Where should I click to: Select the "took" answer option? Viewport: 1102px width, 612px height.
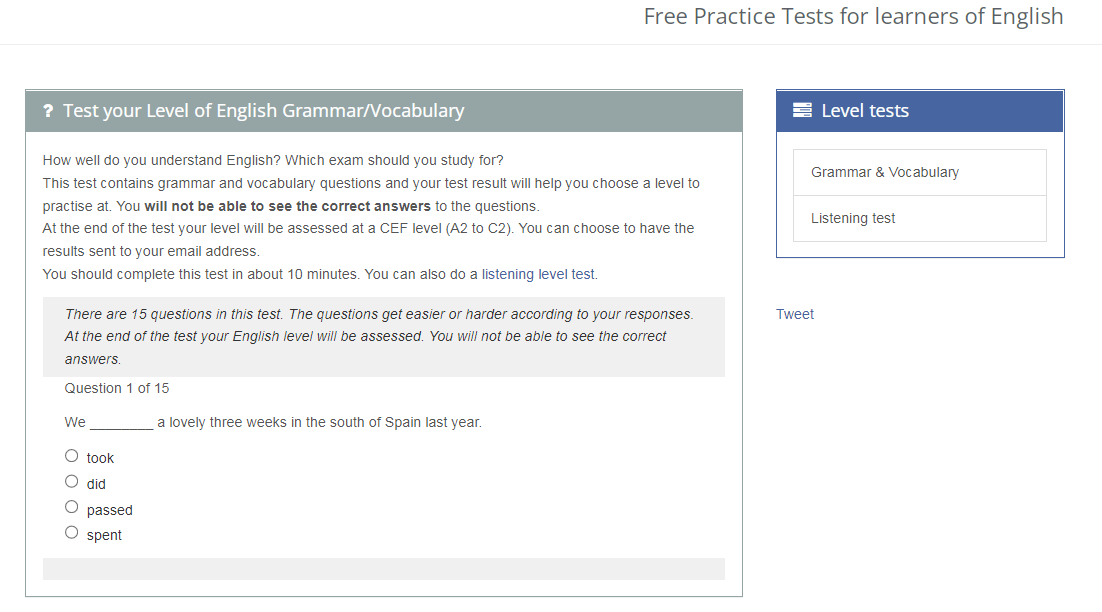pos(71,456)
